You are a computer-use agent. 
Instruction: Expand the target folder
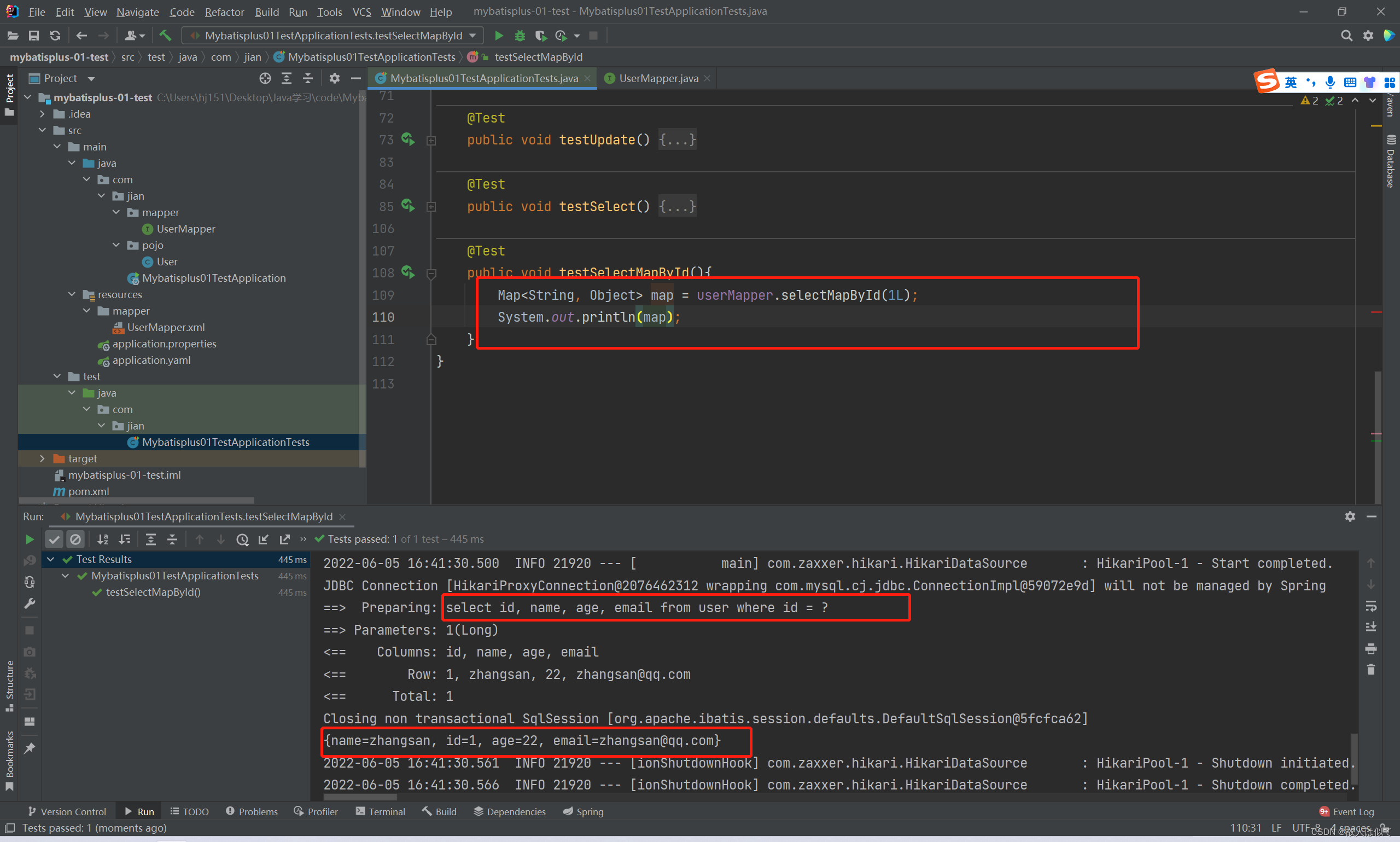(42, 458)
